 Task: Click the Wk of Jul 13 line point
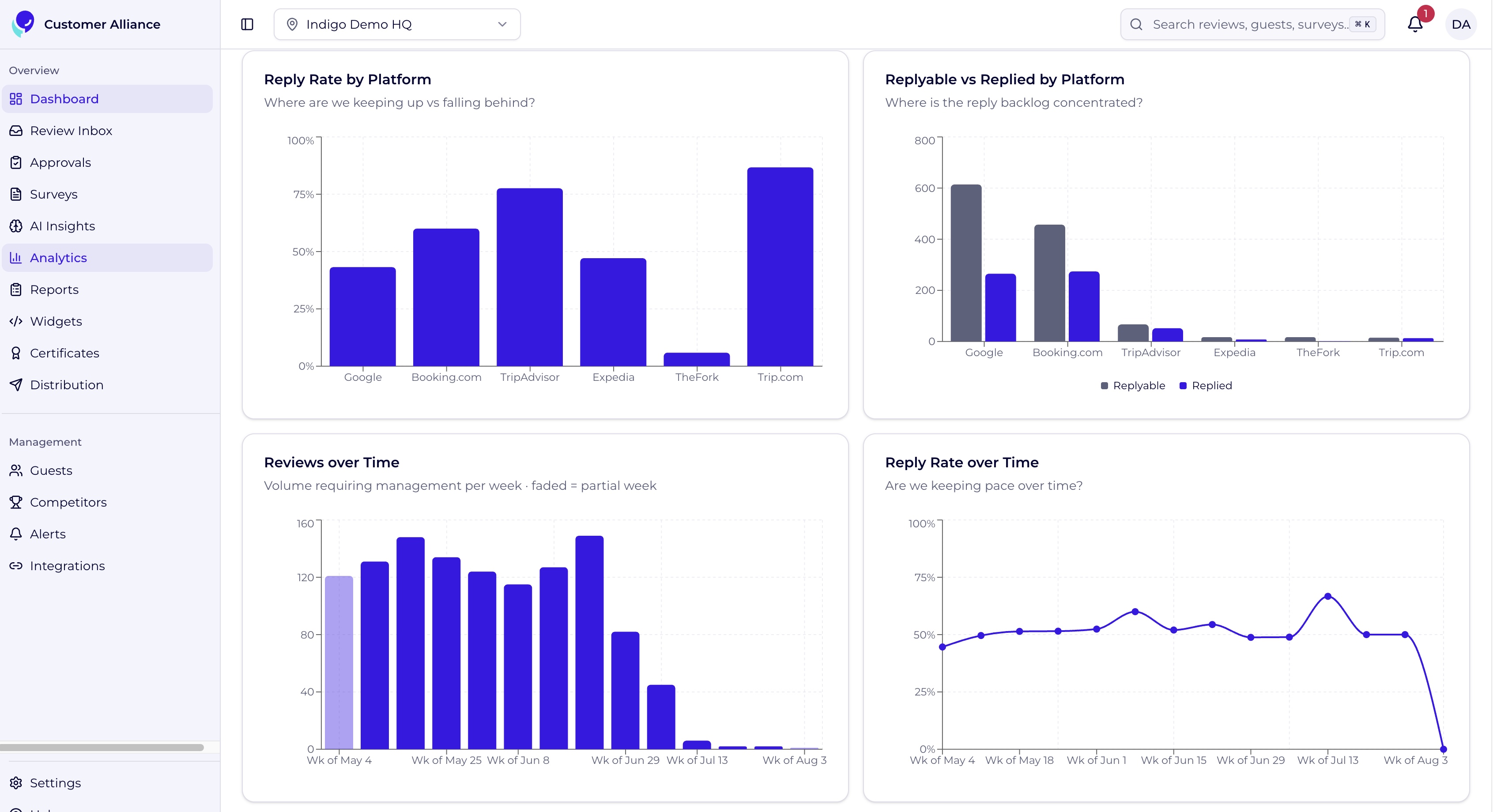click(x=1328, y=596)
